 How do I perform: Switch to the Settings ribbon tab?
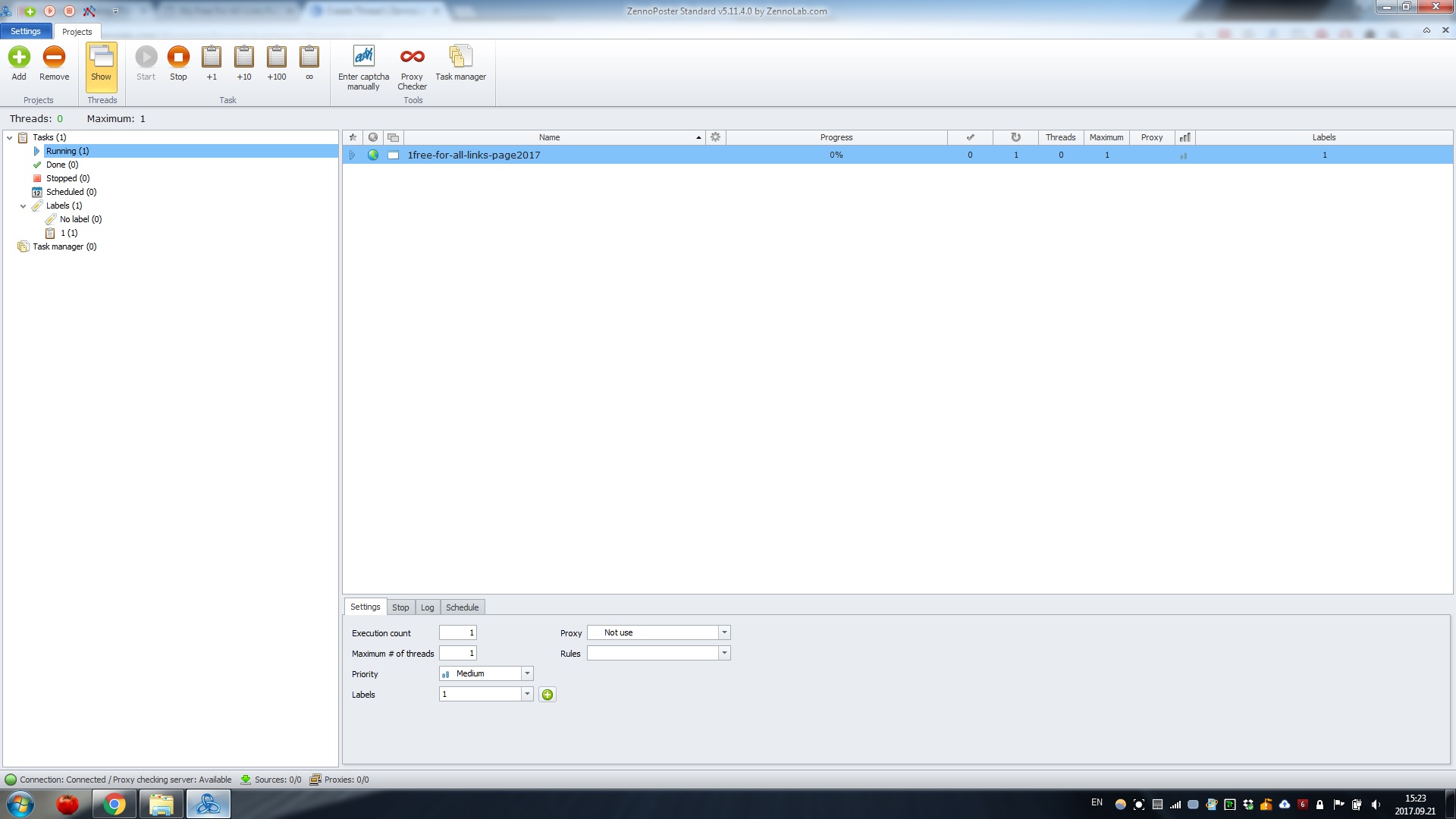[26, 31]
